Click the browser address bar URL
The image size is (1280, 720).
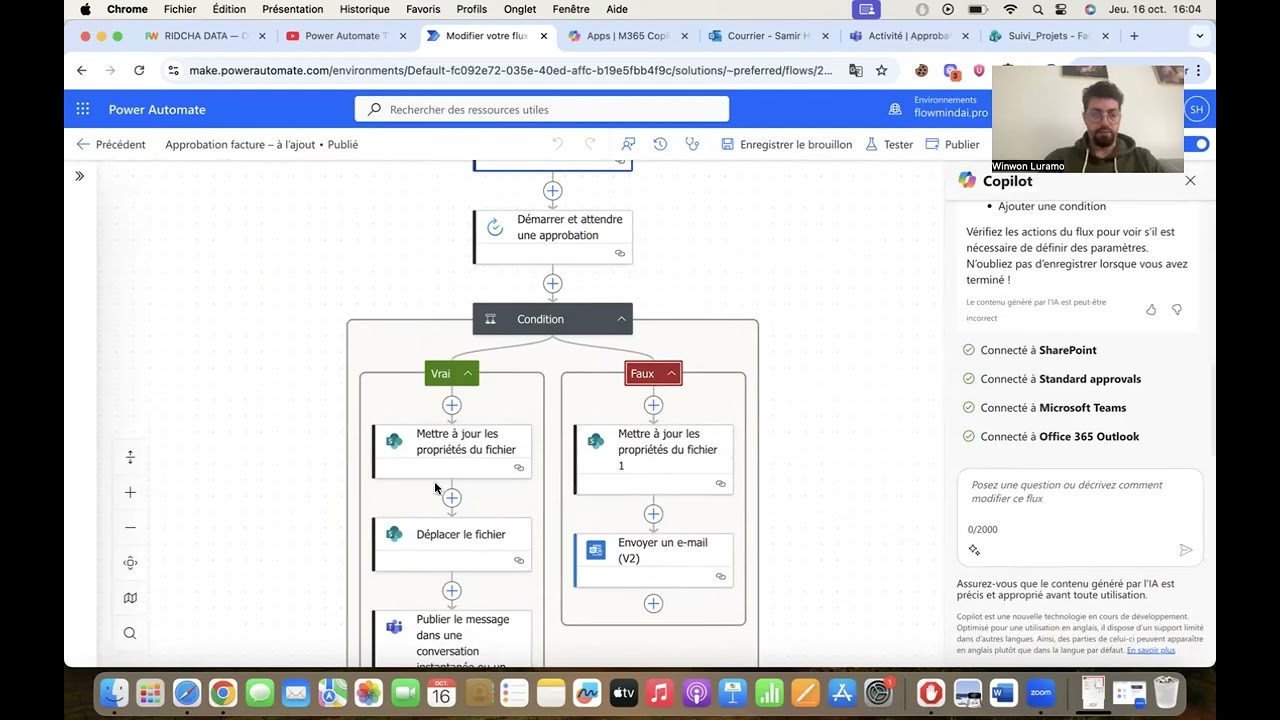510,70
